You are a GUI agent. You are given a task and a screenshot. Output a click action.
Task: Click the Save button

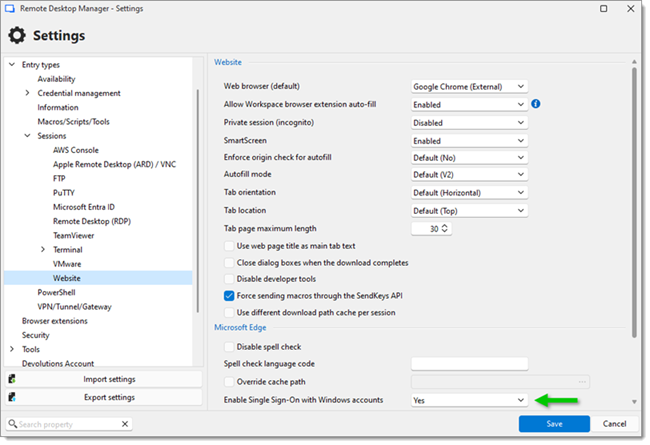pos(554,423)
